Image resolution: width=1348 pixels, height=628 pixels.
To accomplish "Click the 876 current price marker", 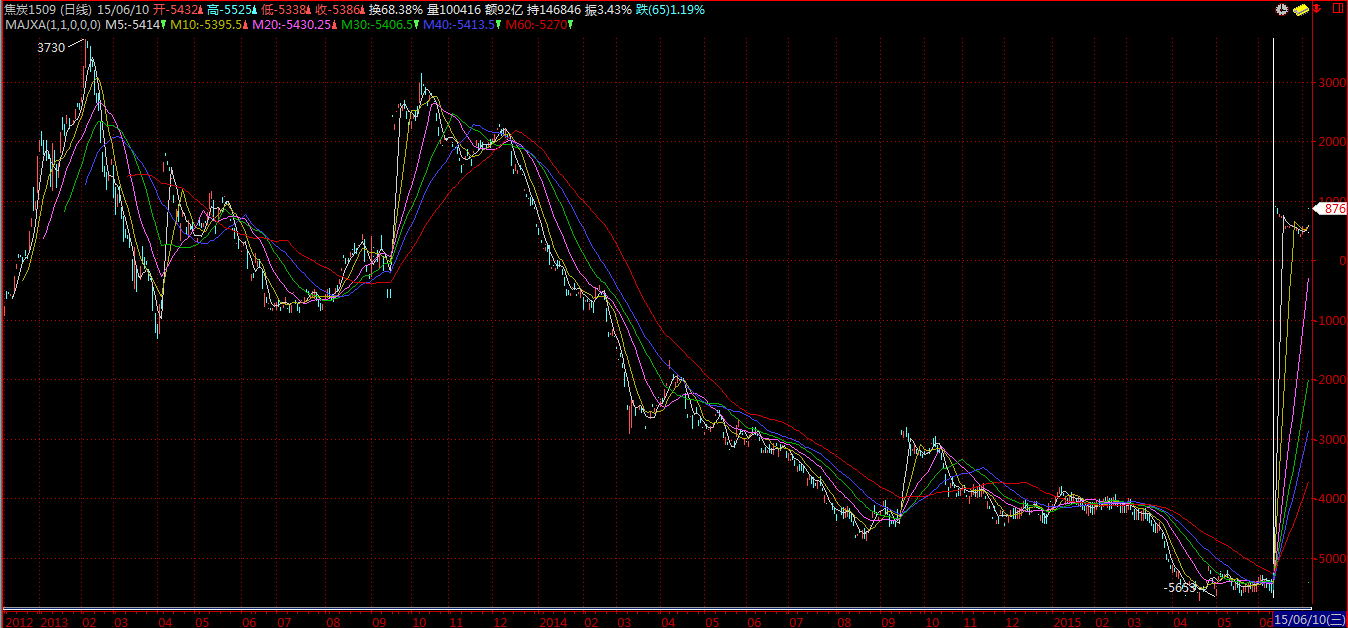I will (1334, 209).
